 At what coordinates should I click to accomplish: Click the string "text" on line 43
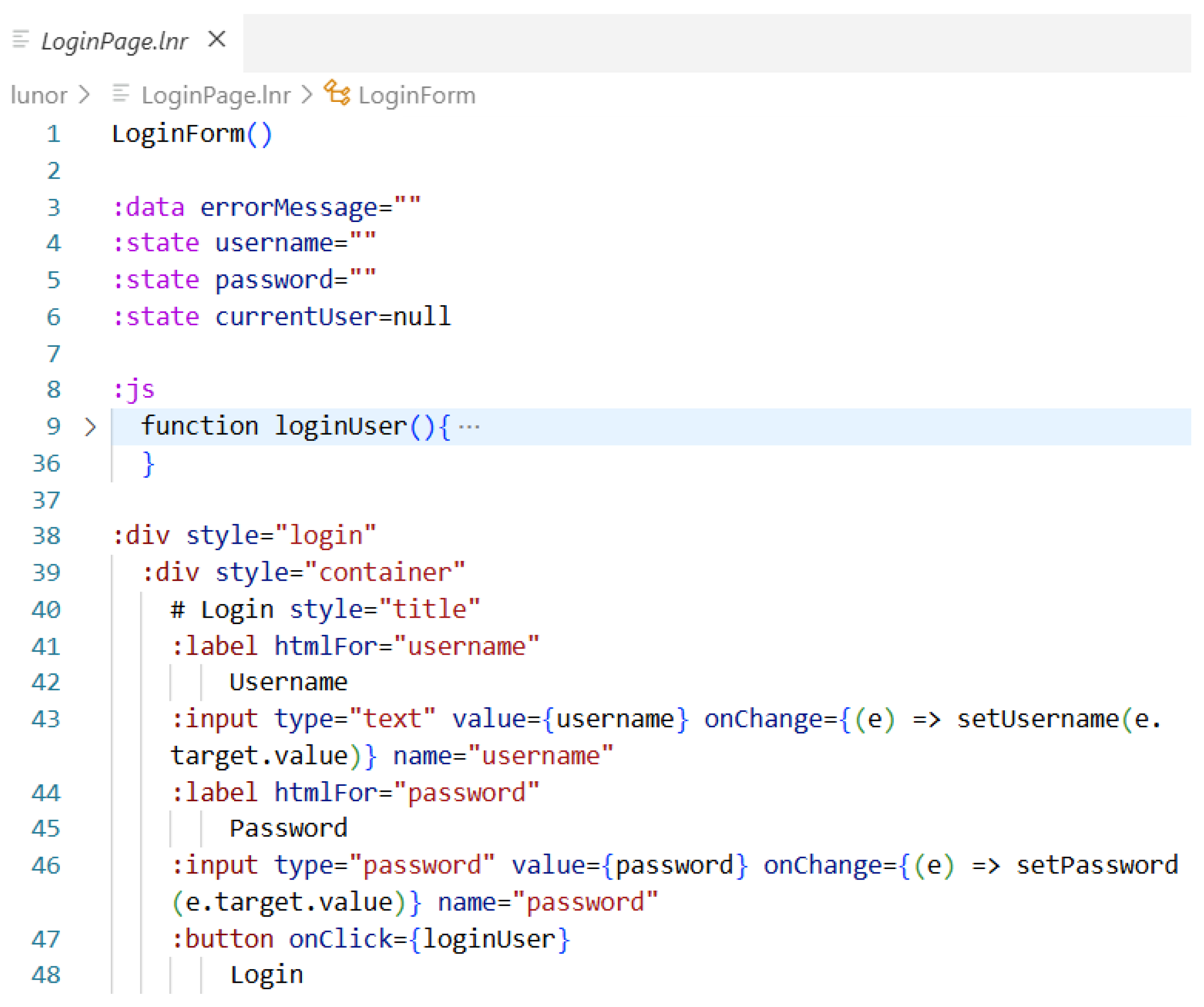[x=392, y=719]
